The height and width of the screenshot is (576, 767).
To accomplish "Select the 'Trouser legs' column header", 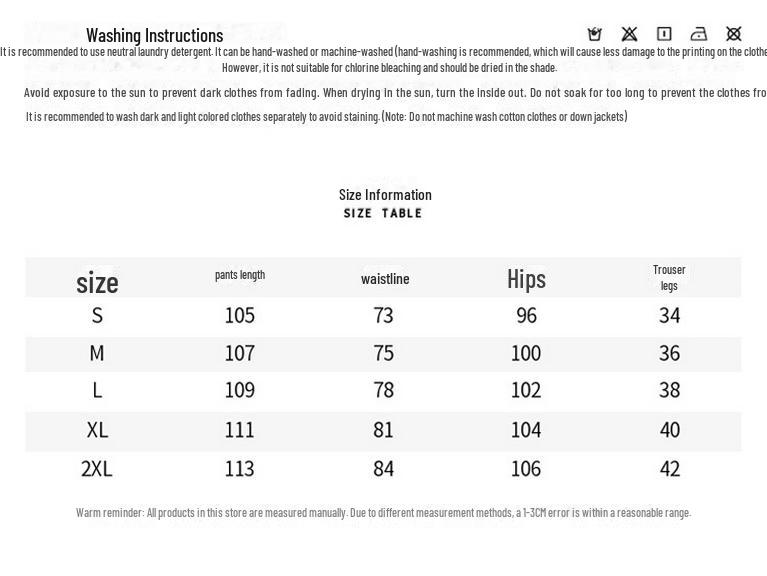I will 669,277.
